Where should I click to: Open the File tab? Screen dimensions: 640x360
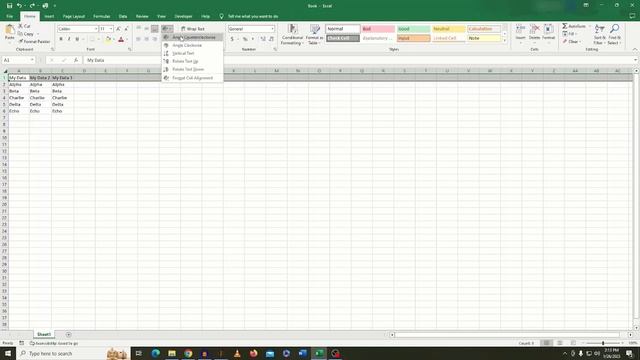tap(9, 16)
